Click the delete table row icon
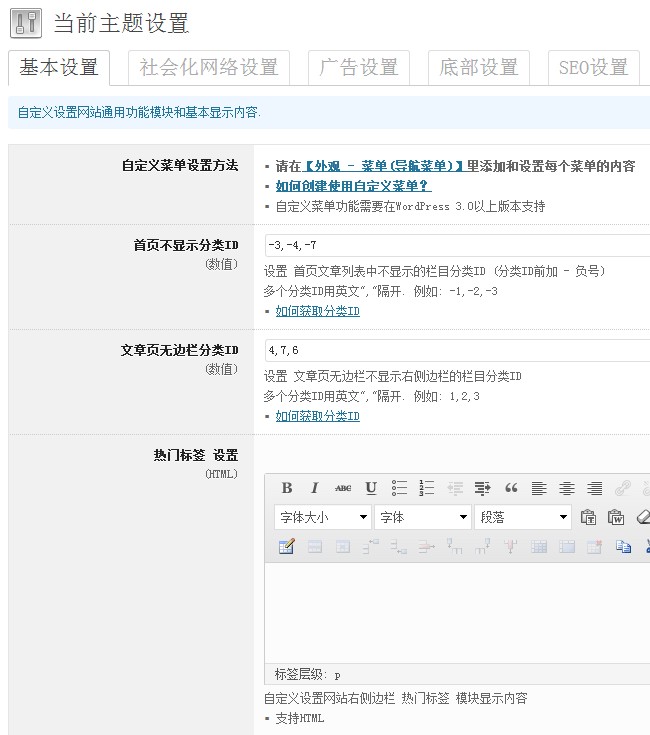The image size is (650, 735). tap(426, 547)
